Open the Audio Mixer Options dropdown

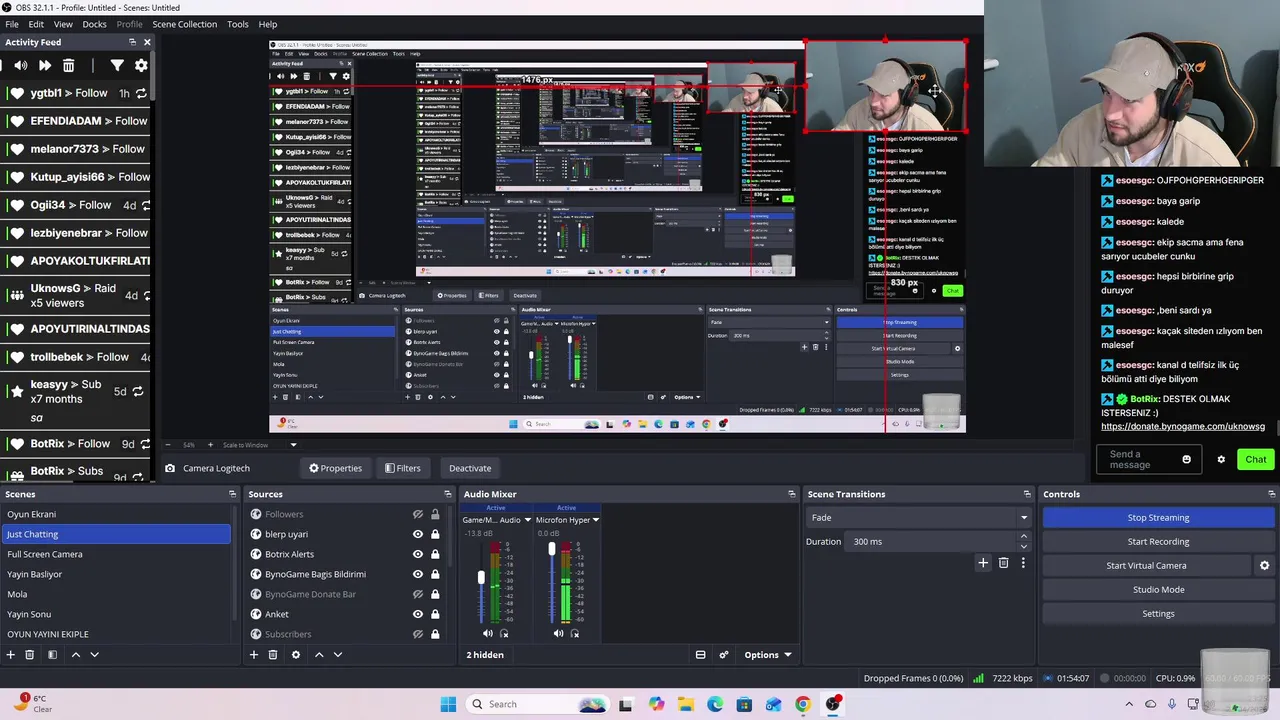768,655
